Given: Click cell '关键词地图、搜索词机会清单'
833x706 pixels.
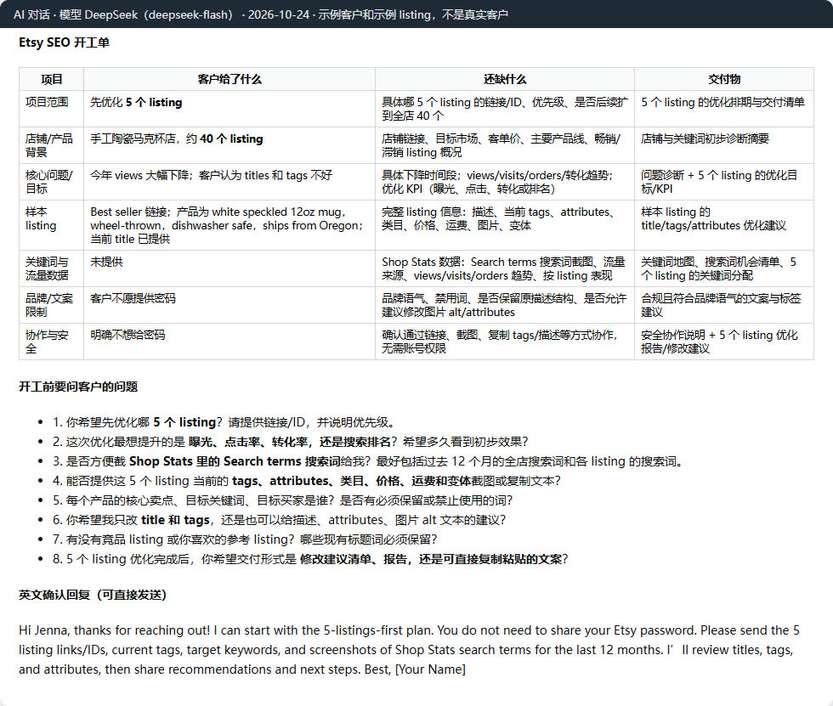Looking at the screenshot, I should click(x=724, y=269).
